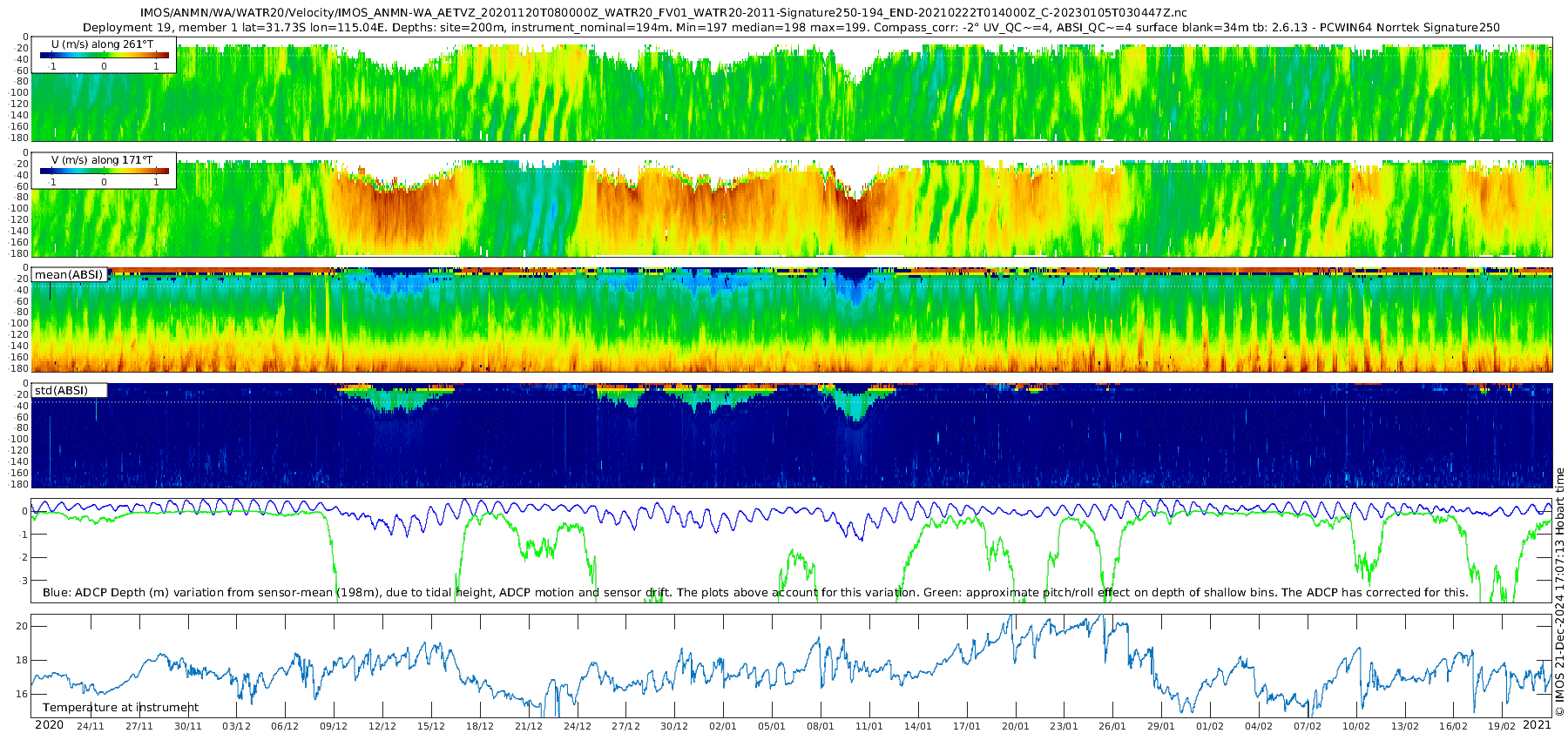Click the 24/12 date tick
Image resolution: width=1568 pixels, height=740 pixels.
point(578,726)
